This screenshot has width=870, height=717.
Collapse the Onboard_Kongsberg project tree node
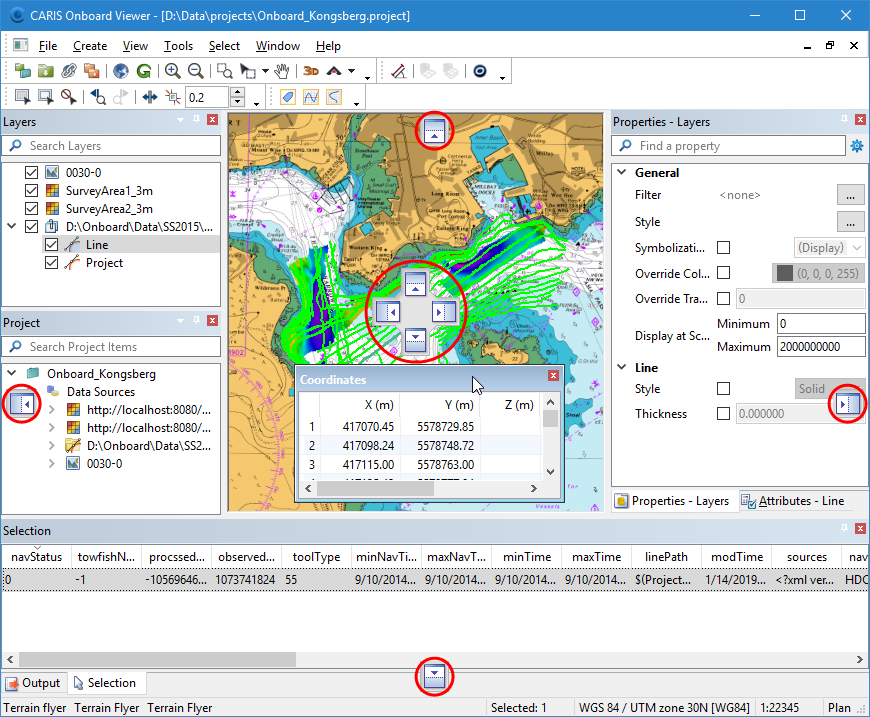(11, 374)
